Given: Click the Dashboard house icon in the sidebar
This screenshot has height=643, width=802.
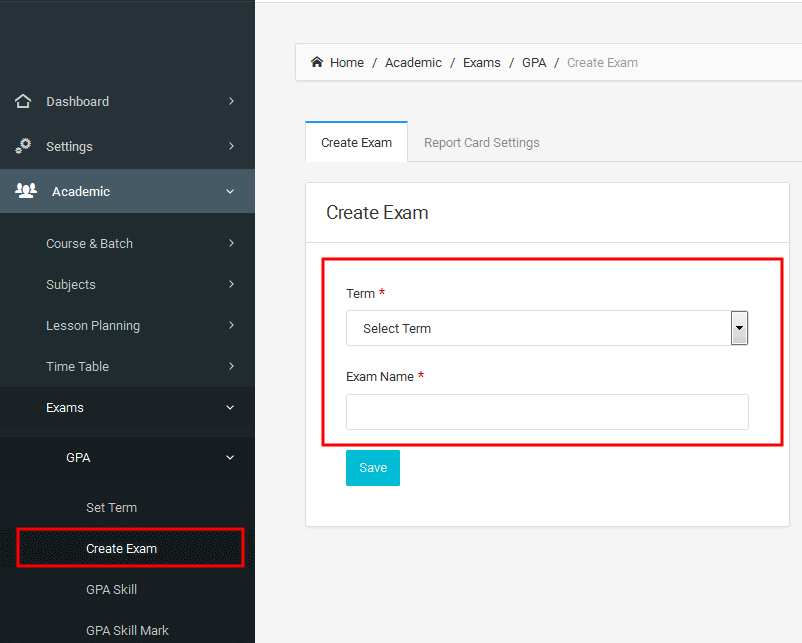Looking at the screenshot, I should (23, 101).
